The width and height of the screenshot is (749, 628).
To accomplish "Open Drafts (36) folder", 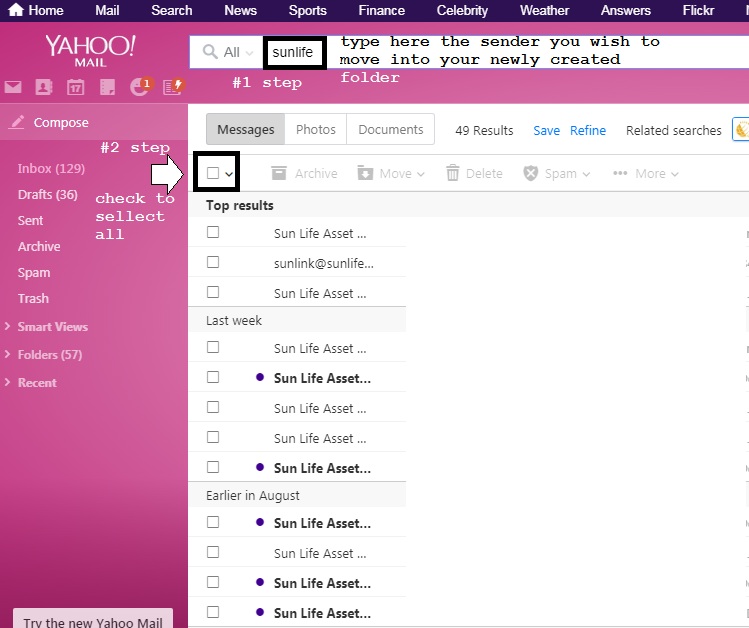I will click(x=47, y=195).
